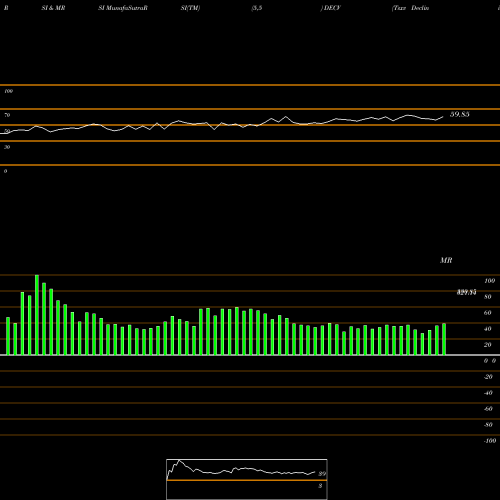Click the RSI axis label 0

[x=5, y=171]
